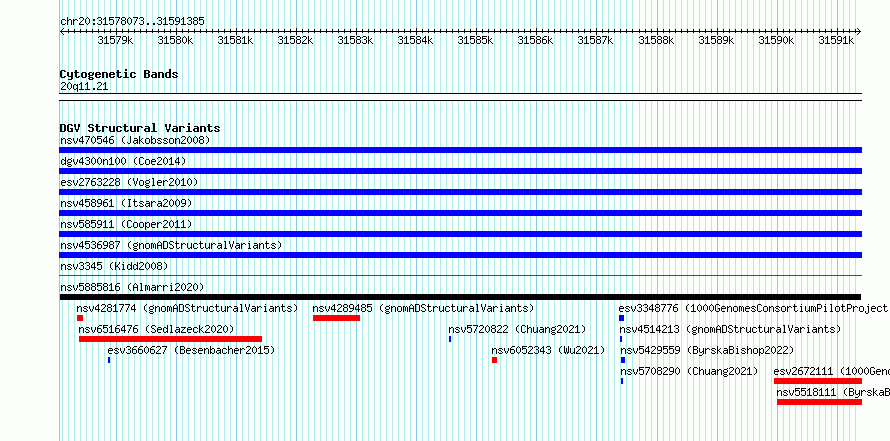Click the blue bar under nsv4536987
Image resolution: width=890 pixels, height=441 pixels.
click(x=460, y=255)
